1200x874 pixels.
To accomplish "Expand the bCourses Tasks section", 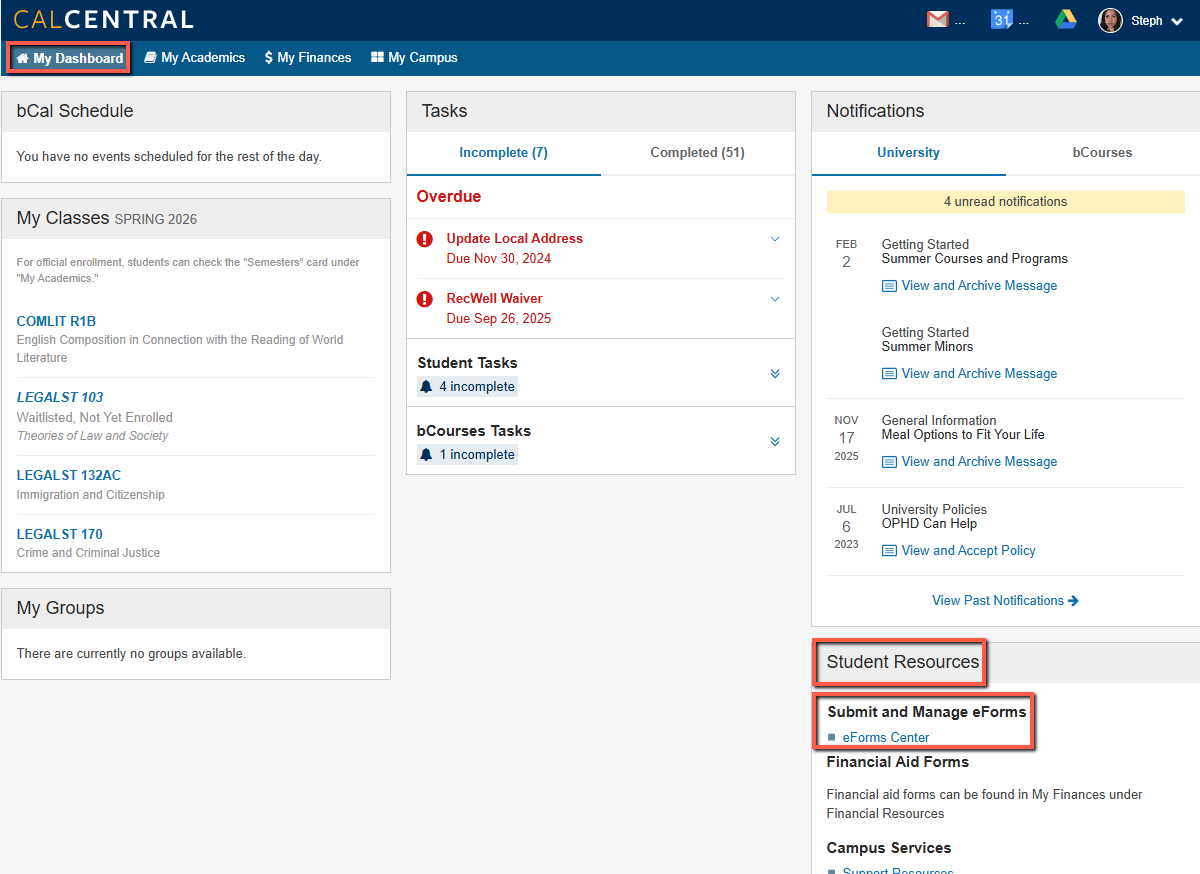I will pyautogui.click(x=775, y=442).
